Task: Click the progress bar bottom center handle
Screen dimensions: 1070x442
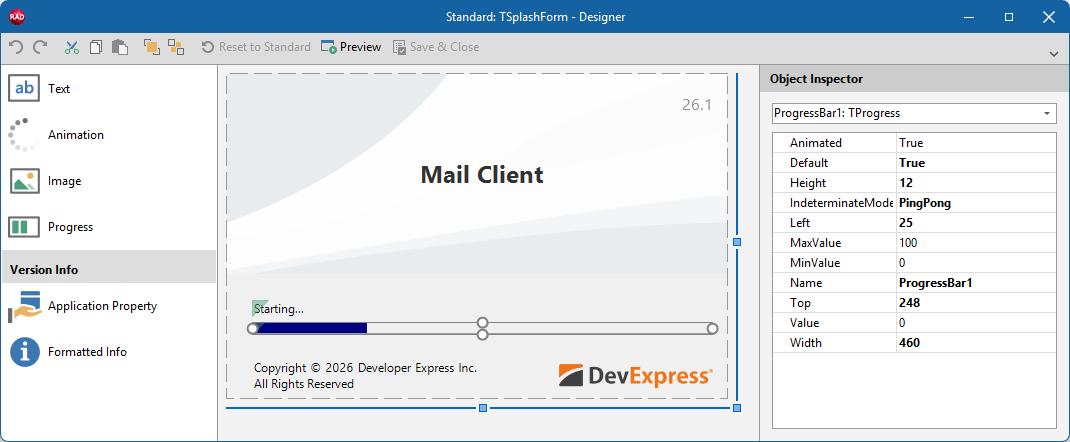Action: pos(482,334)
